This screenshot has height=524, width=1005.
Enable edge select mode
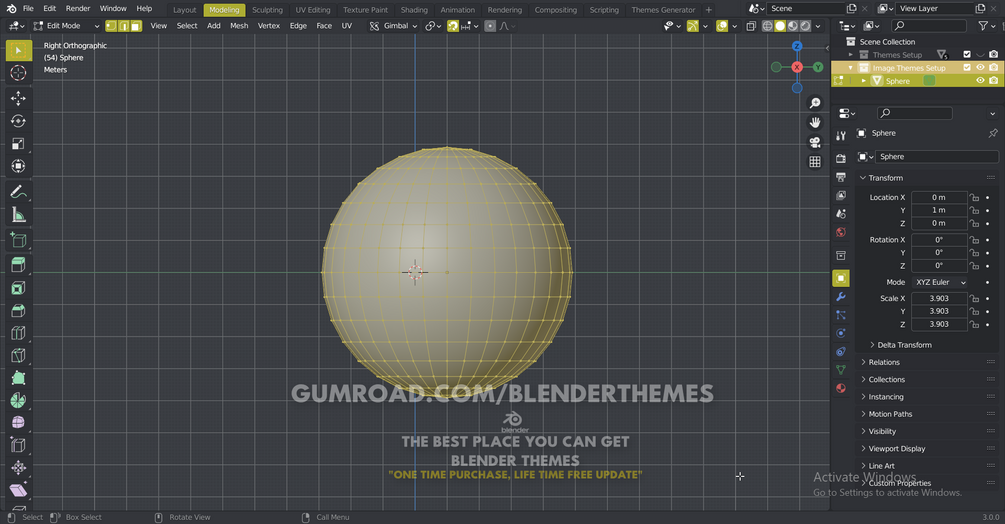pyautogui.click(x=123, y=26)
